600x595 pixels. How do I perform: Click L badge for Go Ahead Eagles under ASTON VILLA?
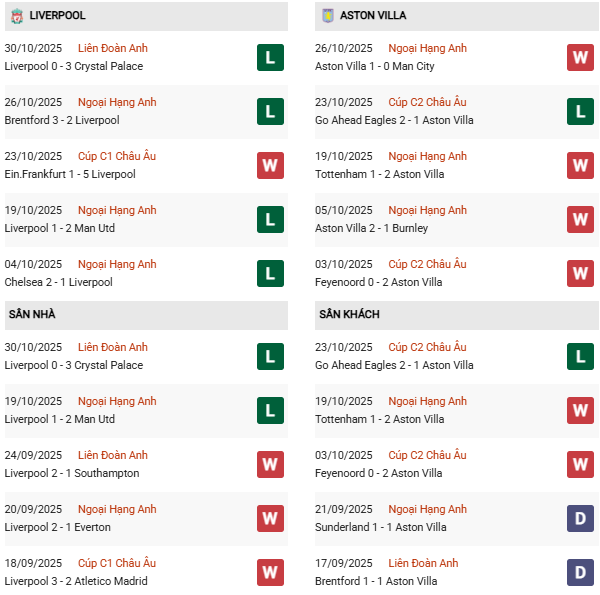580,112
